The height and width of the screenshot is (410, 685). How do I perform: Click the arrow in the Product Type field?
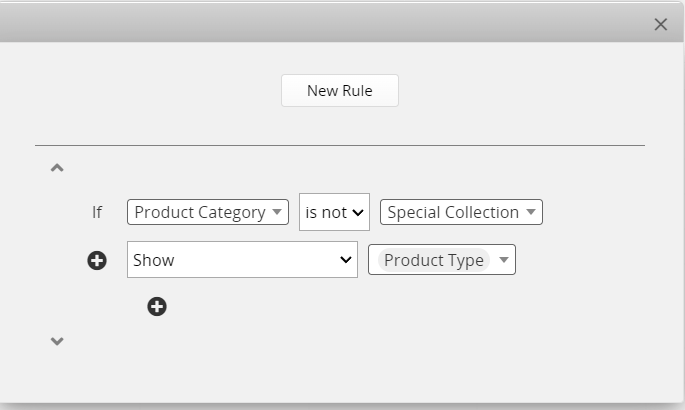[504, 260]
